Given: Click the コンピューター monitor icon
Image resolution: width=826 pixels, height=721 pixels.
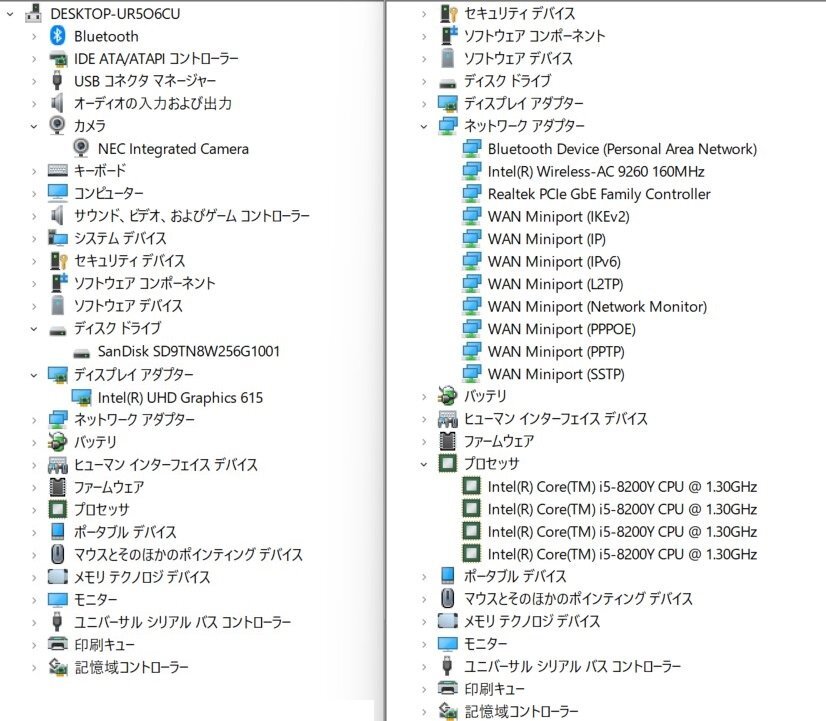Looking at the screenshot, I should (x=57, y=193).
